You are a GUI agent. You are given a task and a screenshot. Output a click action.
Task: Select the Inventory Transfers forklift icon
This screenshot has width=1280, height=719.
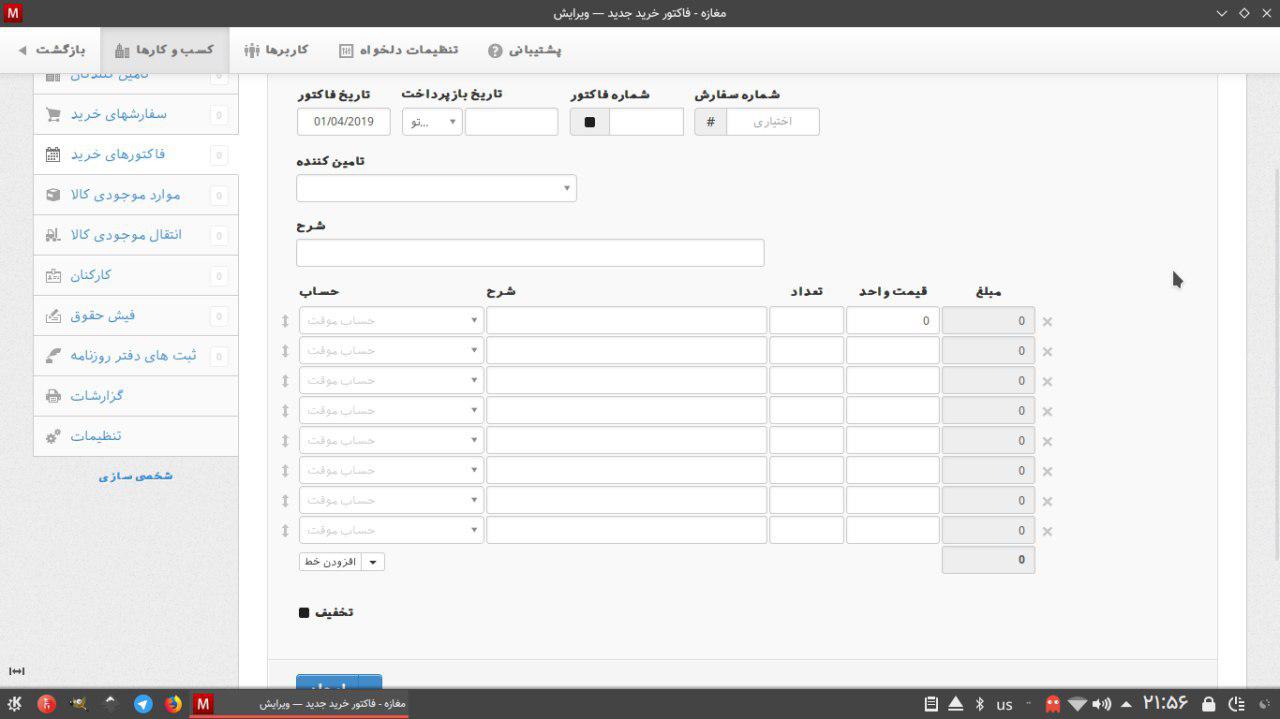click(53, 235)
